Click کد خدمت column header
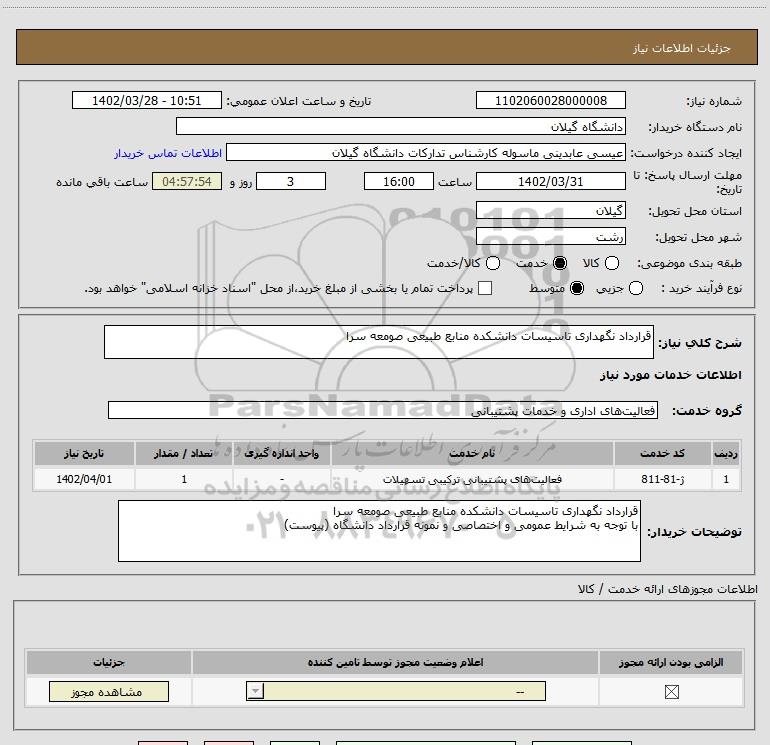Screen dimensions: 770x745 point(662,453)
